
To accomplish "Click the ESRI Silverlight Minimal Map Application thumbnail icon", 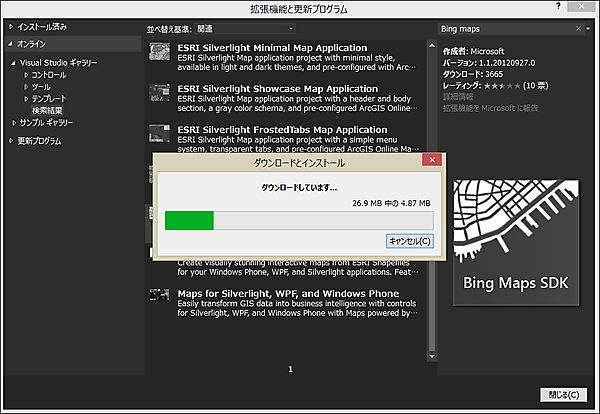I will click(159, 51).
